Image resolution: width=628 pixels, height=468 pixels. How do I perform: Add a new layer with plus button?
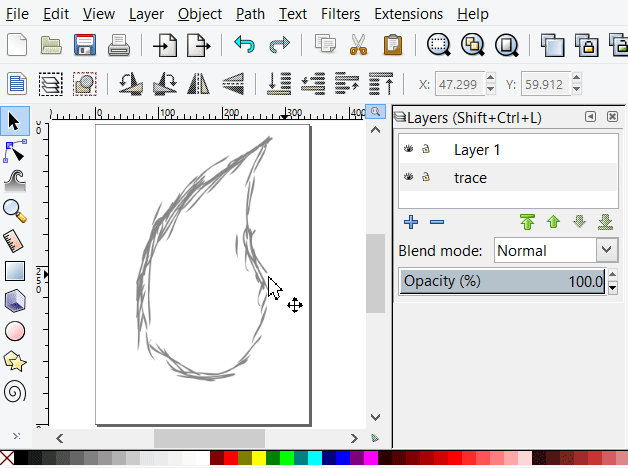click(410, 221)
